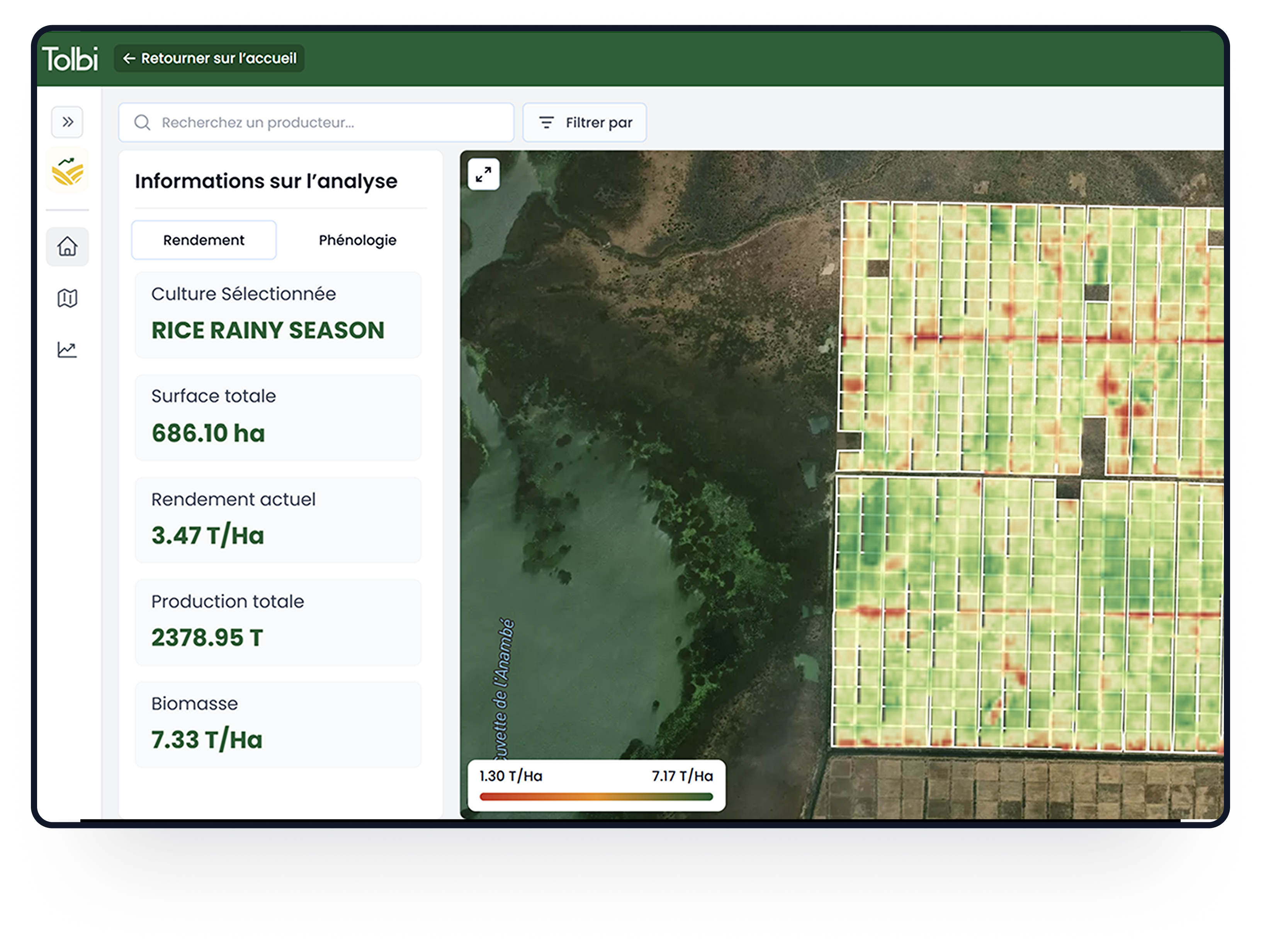
Task: Click the Tolbi logo
Action: 70,59
